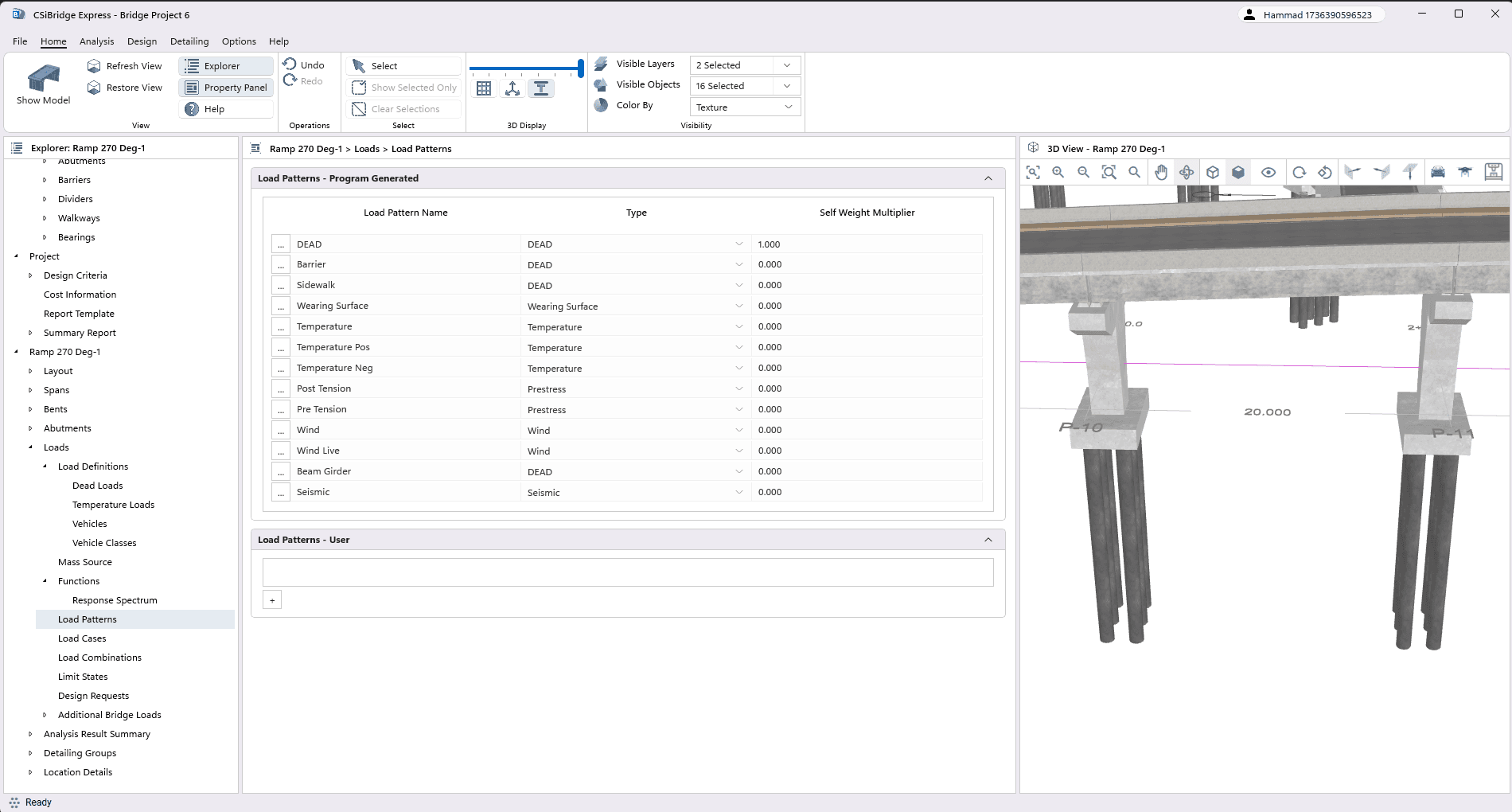Collapse the Load Patterns - Program Generated section
The image size is (1512, 812).
point(988,178)
